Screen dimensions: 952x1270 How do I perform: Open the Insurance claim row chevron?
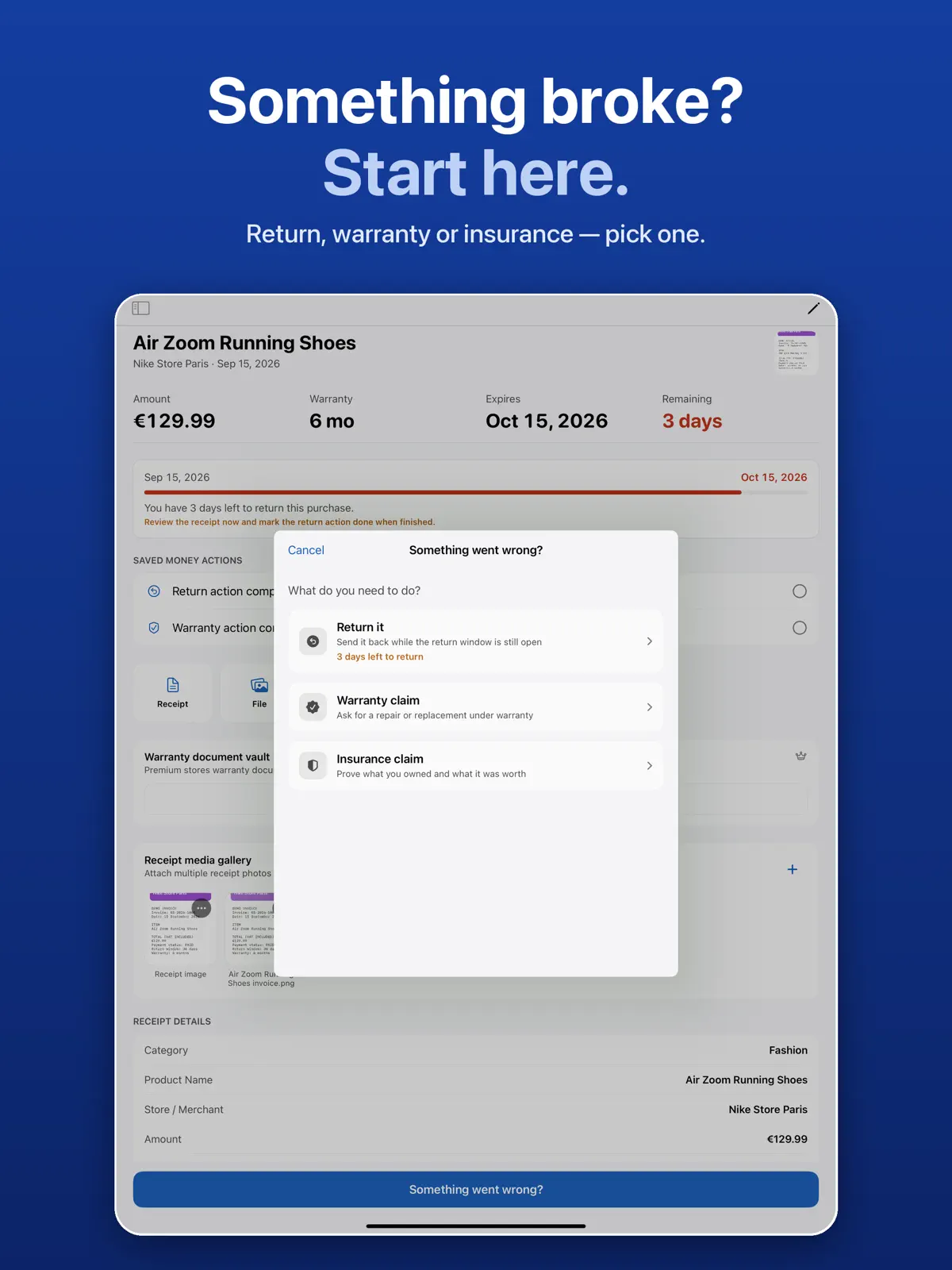point(650,766)
